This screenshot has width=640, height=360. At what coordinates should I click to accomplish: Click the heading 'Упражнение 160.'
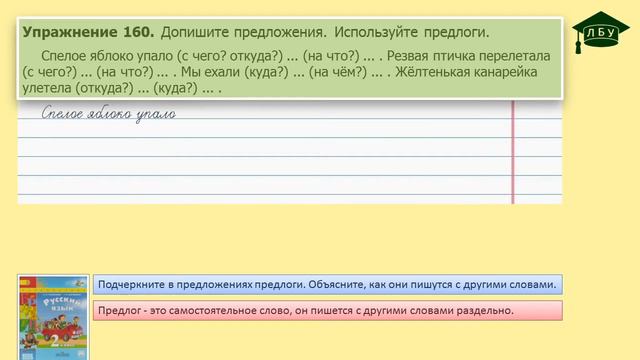(x=89, y=32)
